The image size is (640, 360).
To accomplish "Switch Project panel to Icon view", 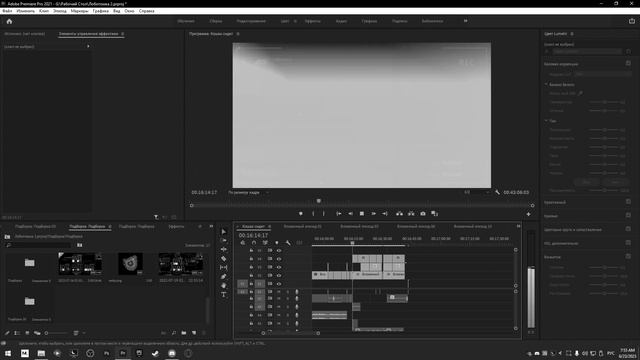I will click(x=27, y=333).
